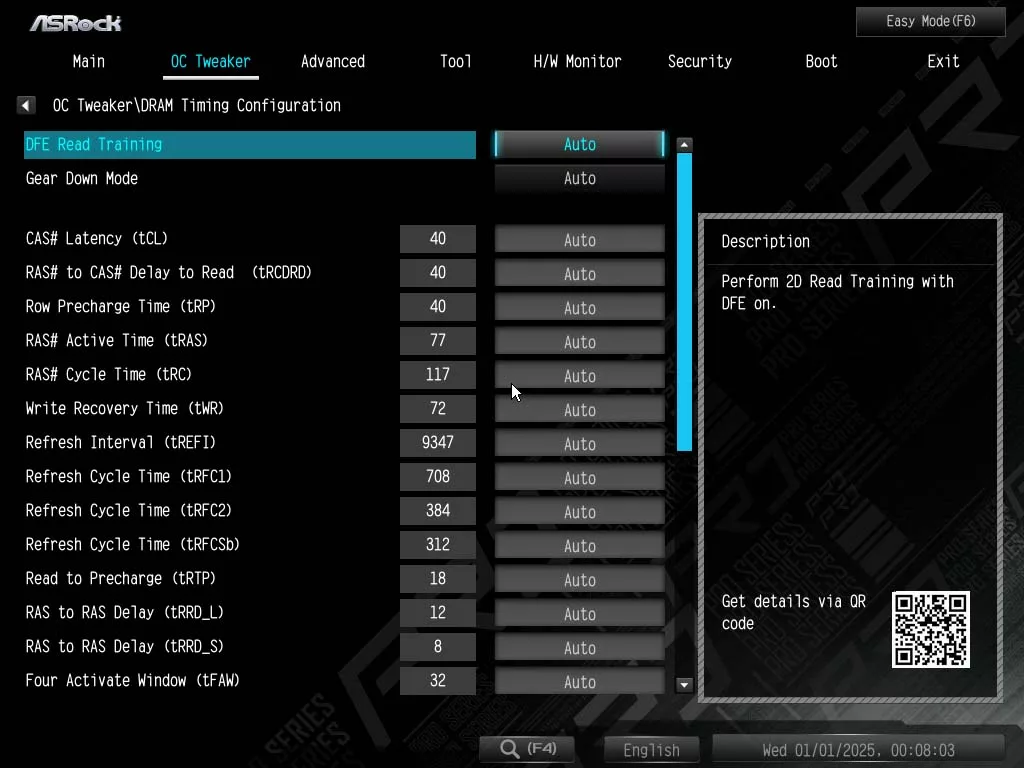This screenshot has width=1024, height=768.
Task: Click the Description panel heading
Action: point(765,241)
